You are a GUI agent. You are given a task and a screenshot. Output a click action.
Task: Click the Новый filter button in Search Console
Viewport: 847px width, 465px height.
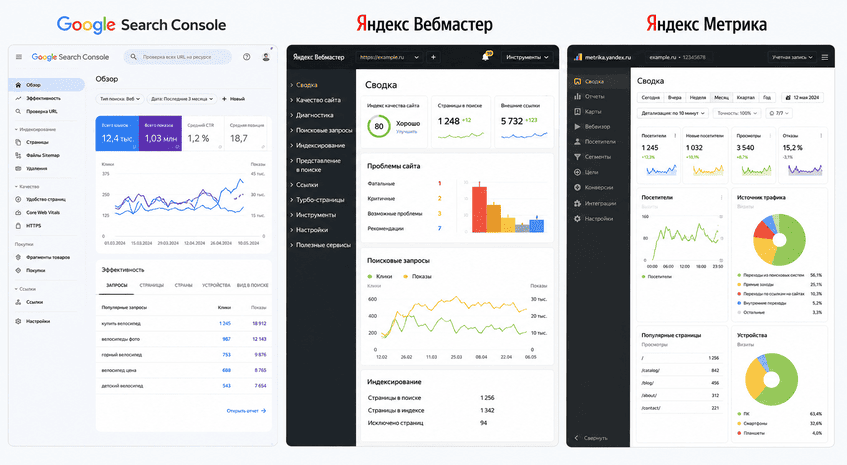[x=233, y=99]
